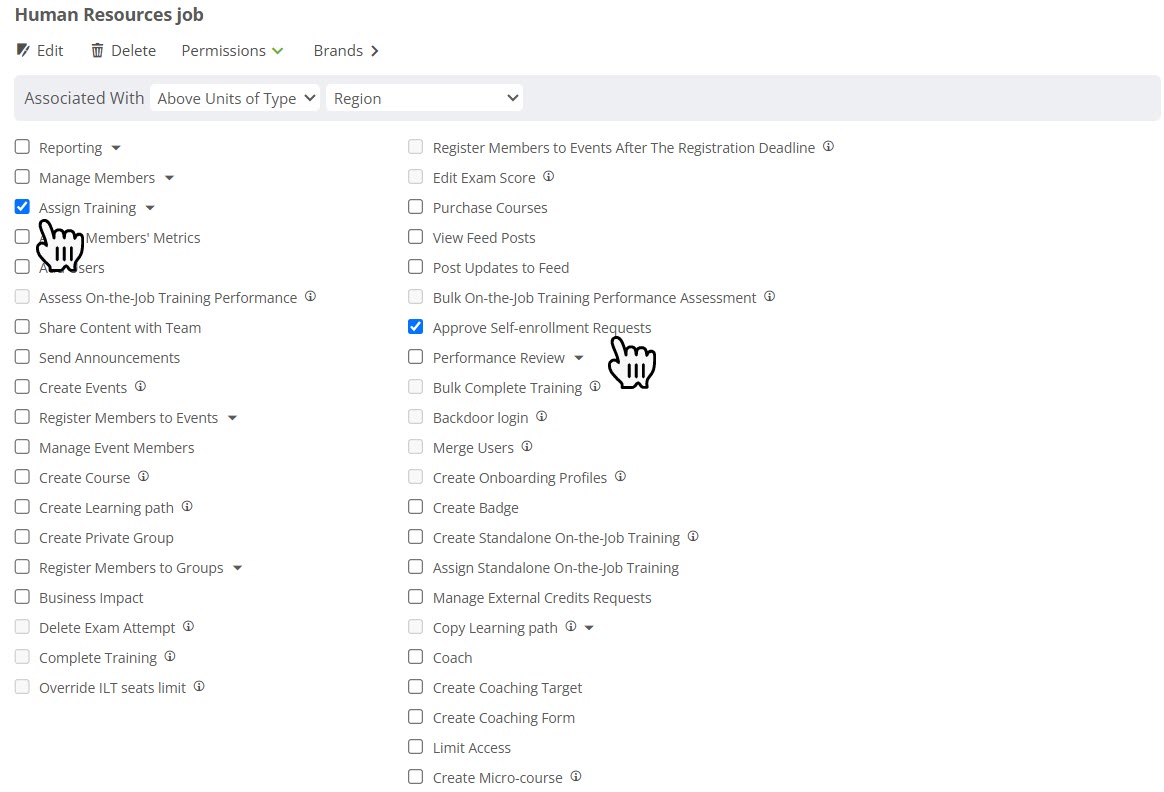Viewport: 1164px width, 792px height.
Task: Click info icon next to Merge Users
Action: click(x=527, y=447)
